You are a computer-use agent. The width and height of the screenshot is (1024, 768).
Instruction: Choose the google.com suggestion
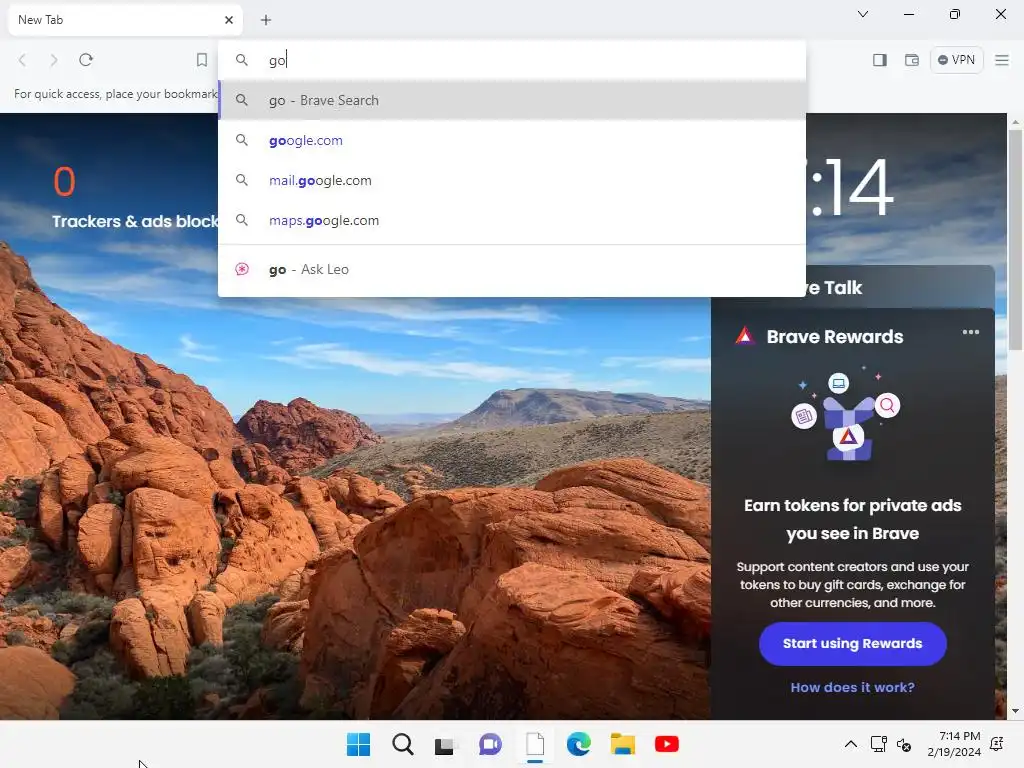[512, 140]
